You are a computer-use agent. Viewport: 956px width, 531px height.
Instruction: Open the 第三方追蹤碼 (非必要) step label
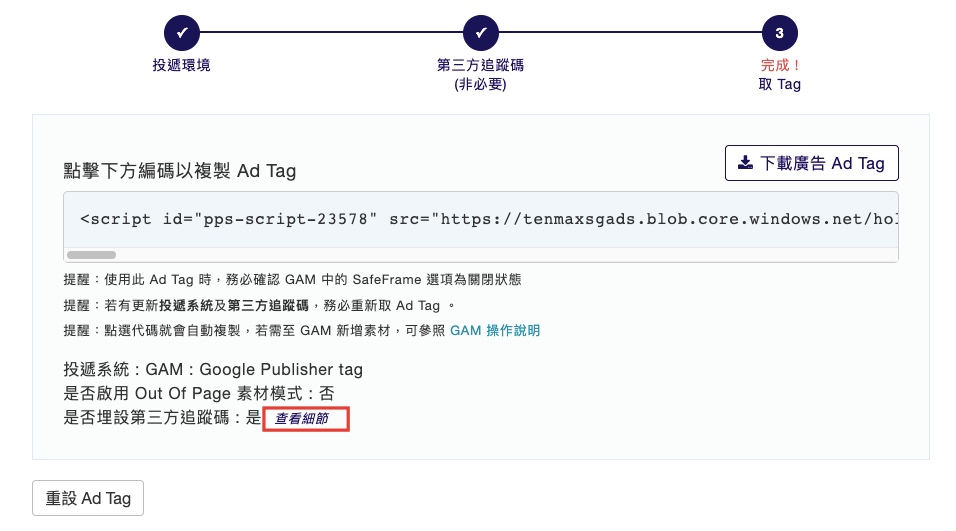(x=480, y=74)
